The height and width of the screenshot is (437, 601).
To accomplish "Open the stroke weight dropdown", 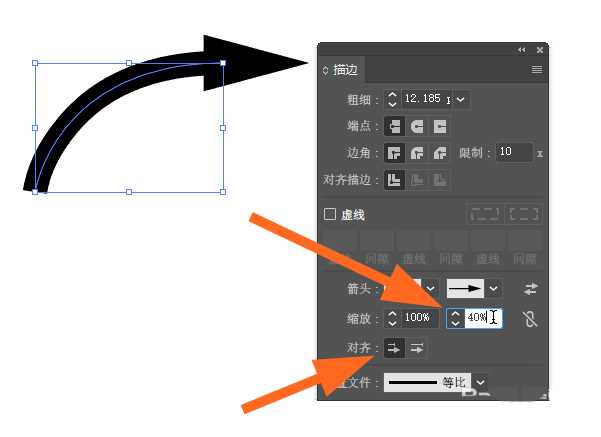I will click(461, 99).
